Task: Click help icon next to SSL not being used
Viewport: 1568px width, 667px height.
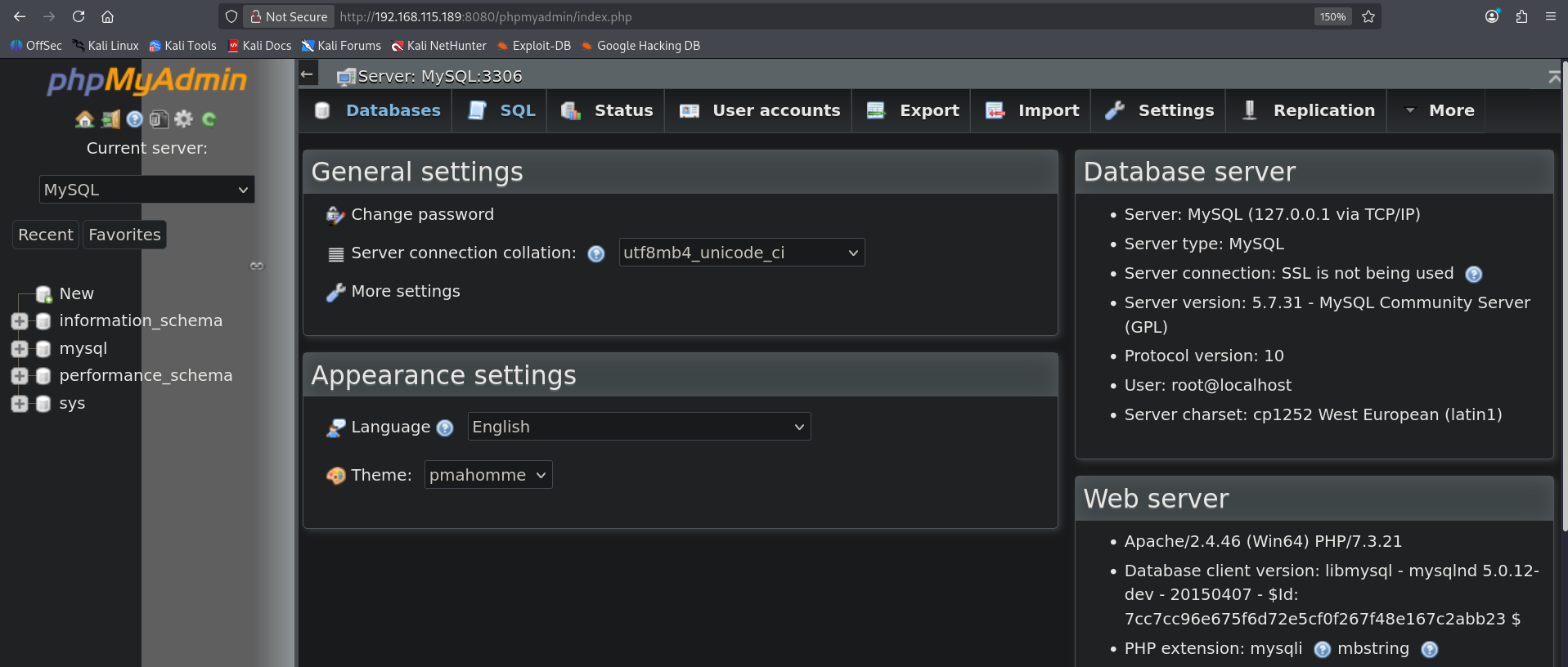Action: tap(1473, 274)
